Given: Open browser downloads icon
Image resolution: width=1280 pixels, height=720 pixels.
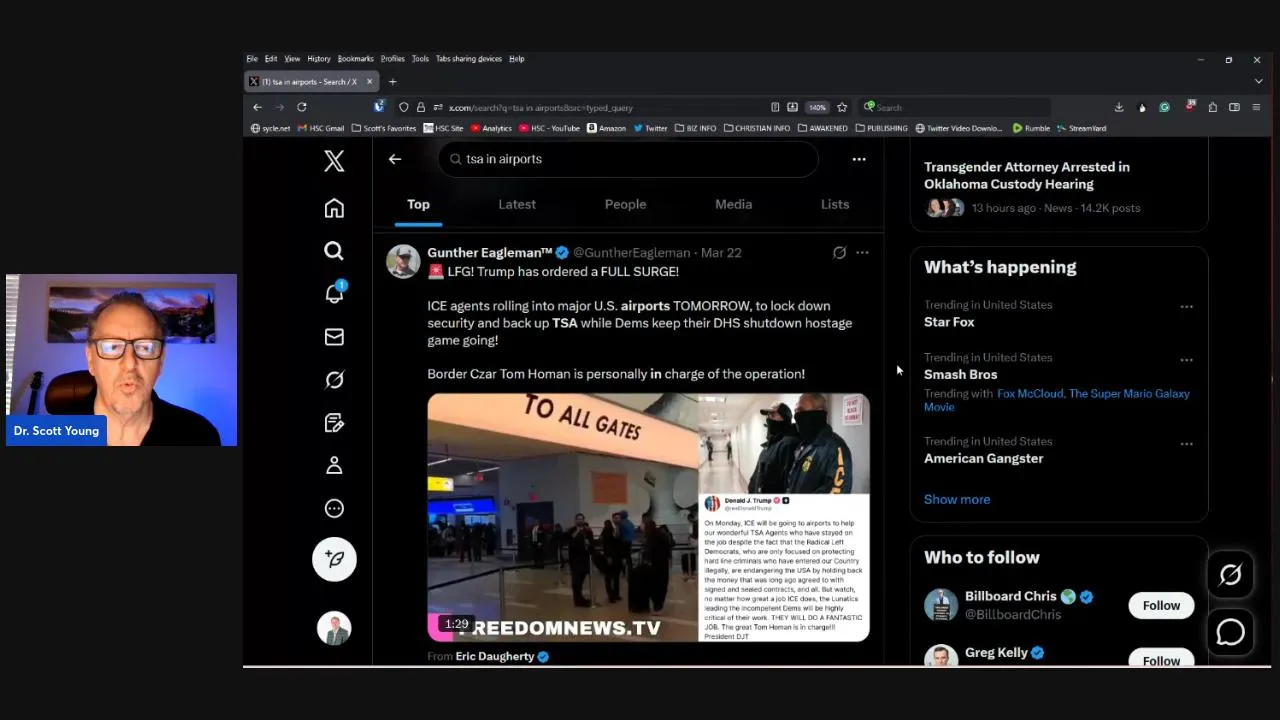Looking at the screenshot, I should (1119, 107).
